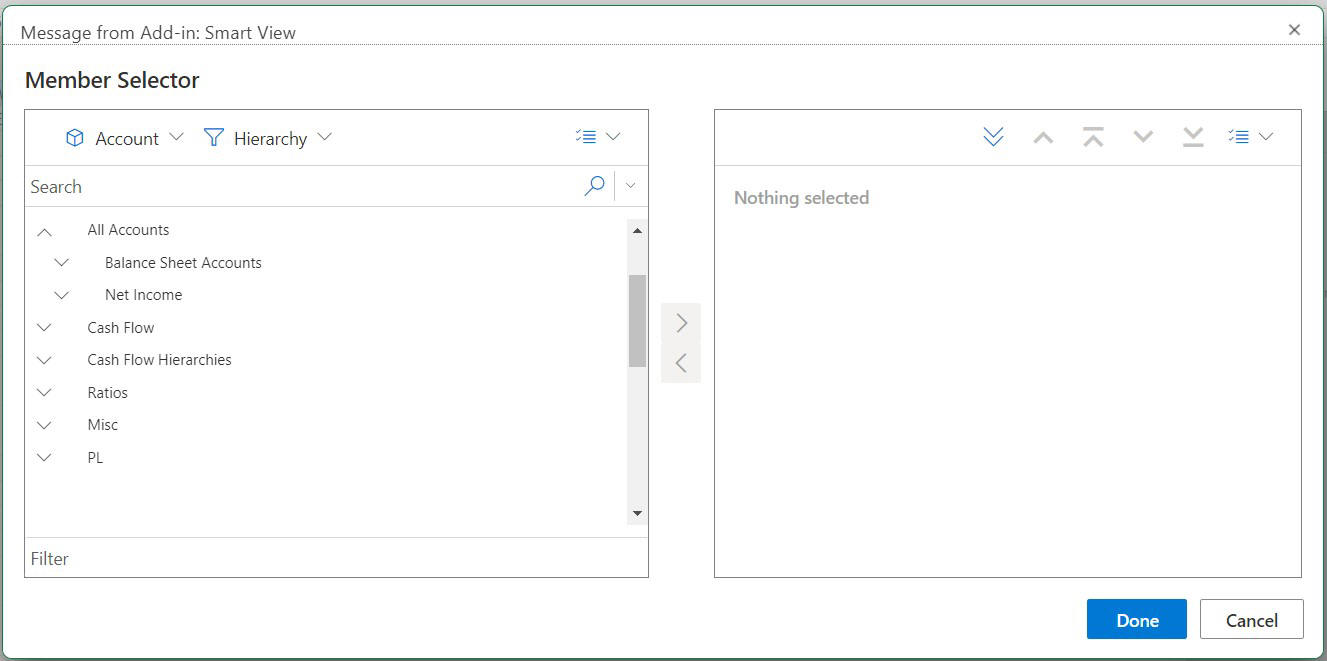Screen dimensions: 1327x661
Task: Select Balance Sheet Accounts in the tree
Action: pos(182,262)
